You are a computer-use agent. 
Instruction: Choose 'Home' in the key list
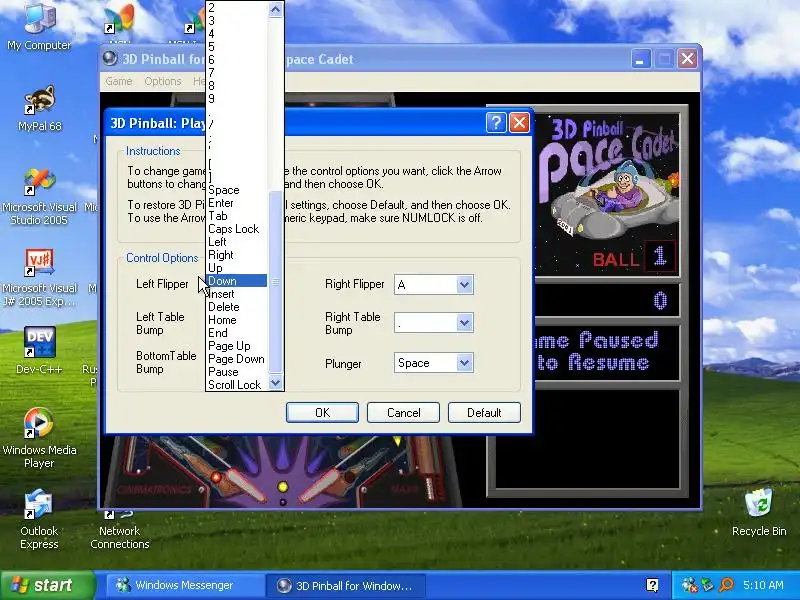click(237, 320)
